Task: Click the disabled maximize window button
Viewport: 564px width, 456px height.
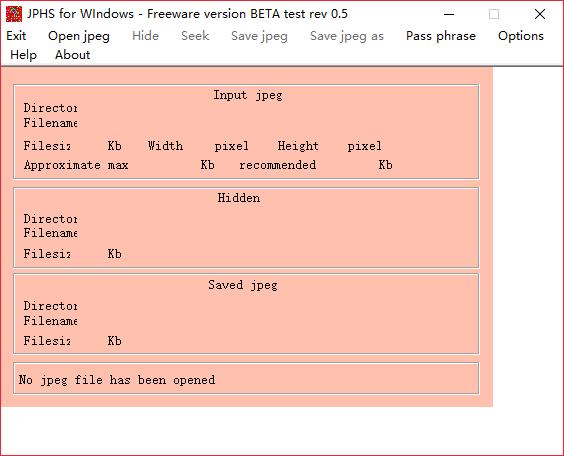Action: tap(494, 14)
